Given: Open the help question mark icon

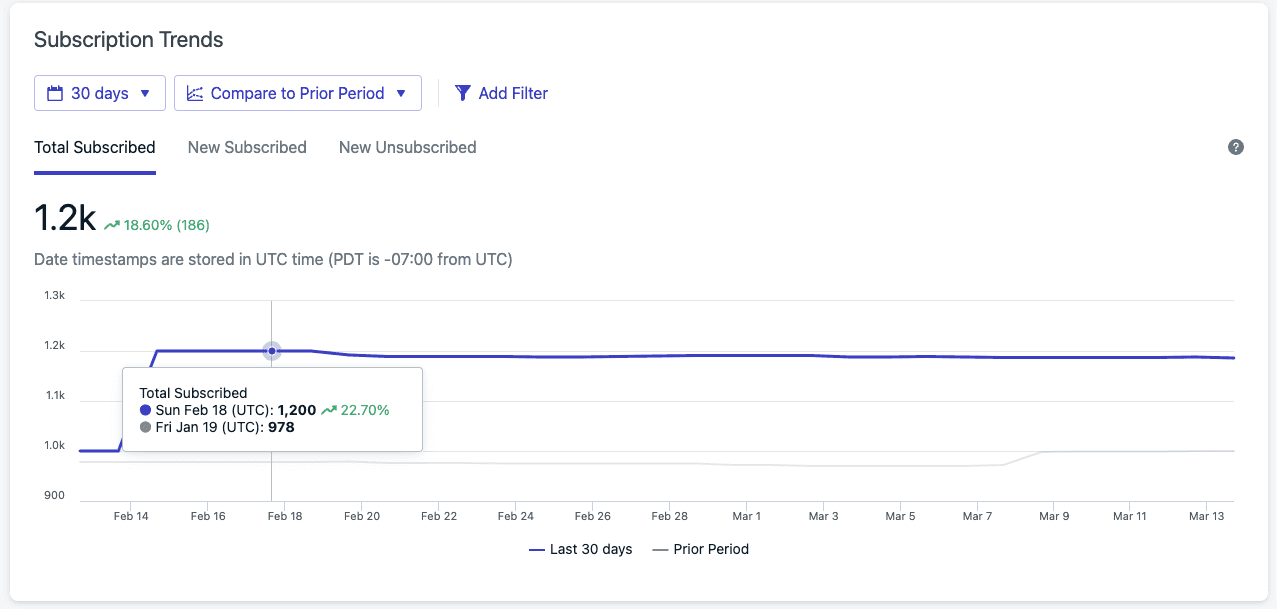Looking at the screenshot, I should click(x=1236, y=147).
